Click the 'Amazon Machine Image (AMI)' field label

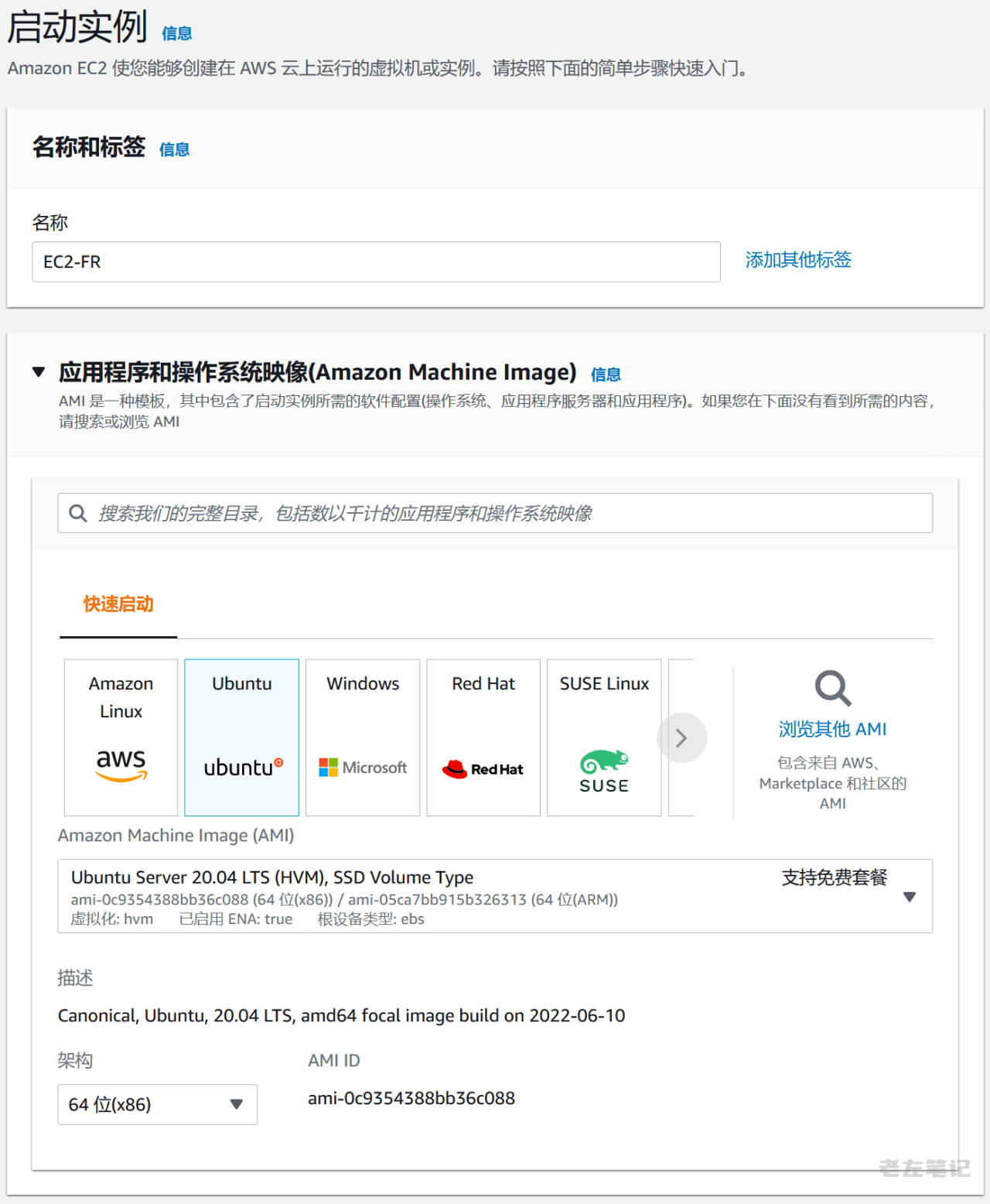(x=176, y=836)
